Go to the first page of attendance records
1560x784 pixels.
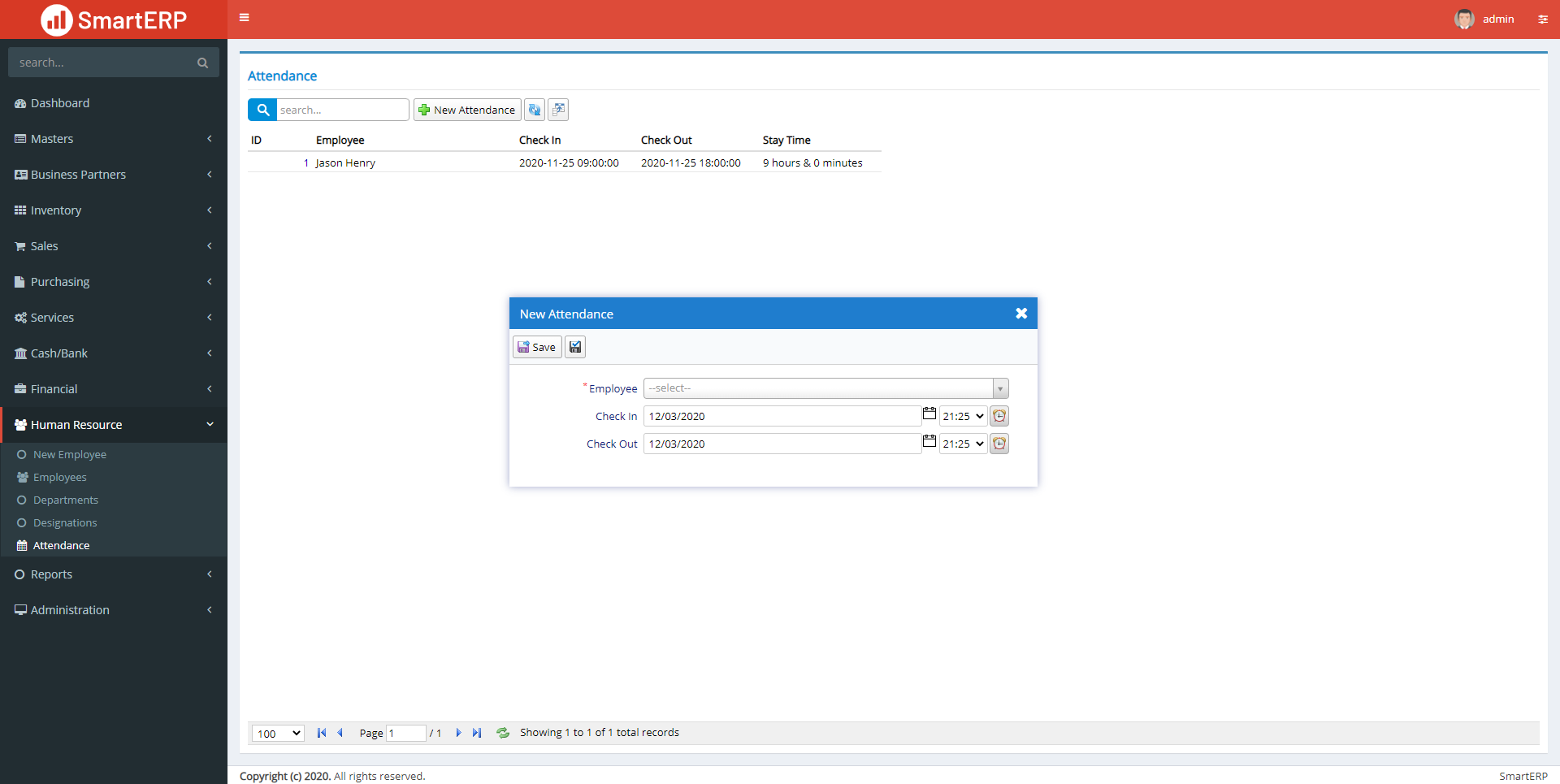(321, 732)
